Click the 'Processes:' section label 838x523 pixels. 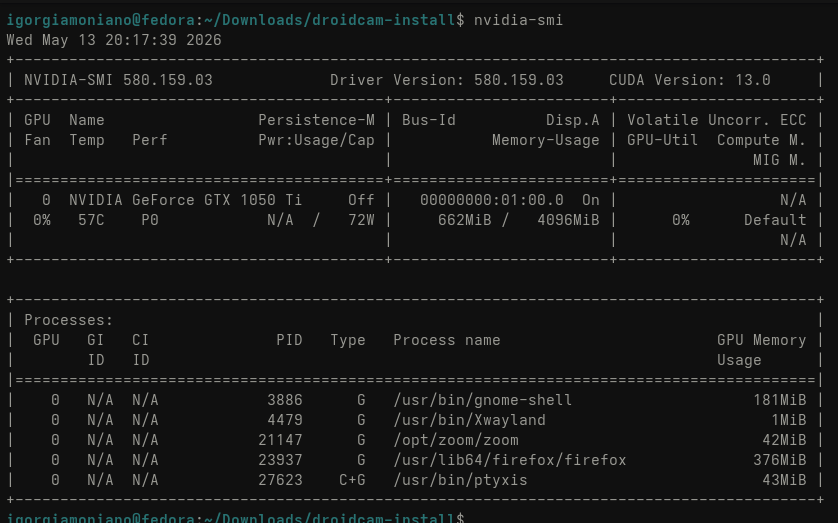(x=69, y=321)
